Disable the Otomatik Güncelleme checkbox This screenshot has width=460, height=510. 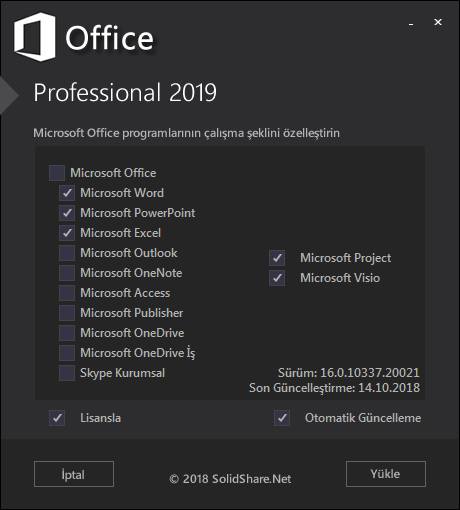pyautogui.click(x=282, y=418)
